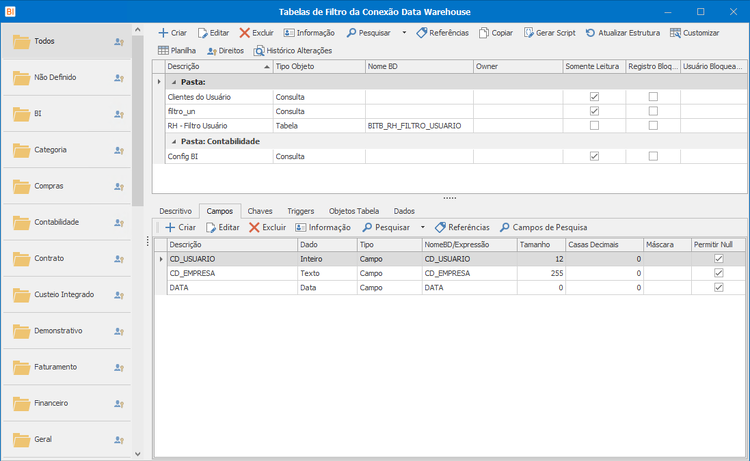
Task: Click the Gerar Script button
Action: click(x=550, y=33)
